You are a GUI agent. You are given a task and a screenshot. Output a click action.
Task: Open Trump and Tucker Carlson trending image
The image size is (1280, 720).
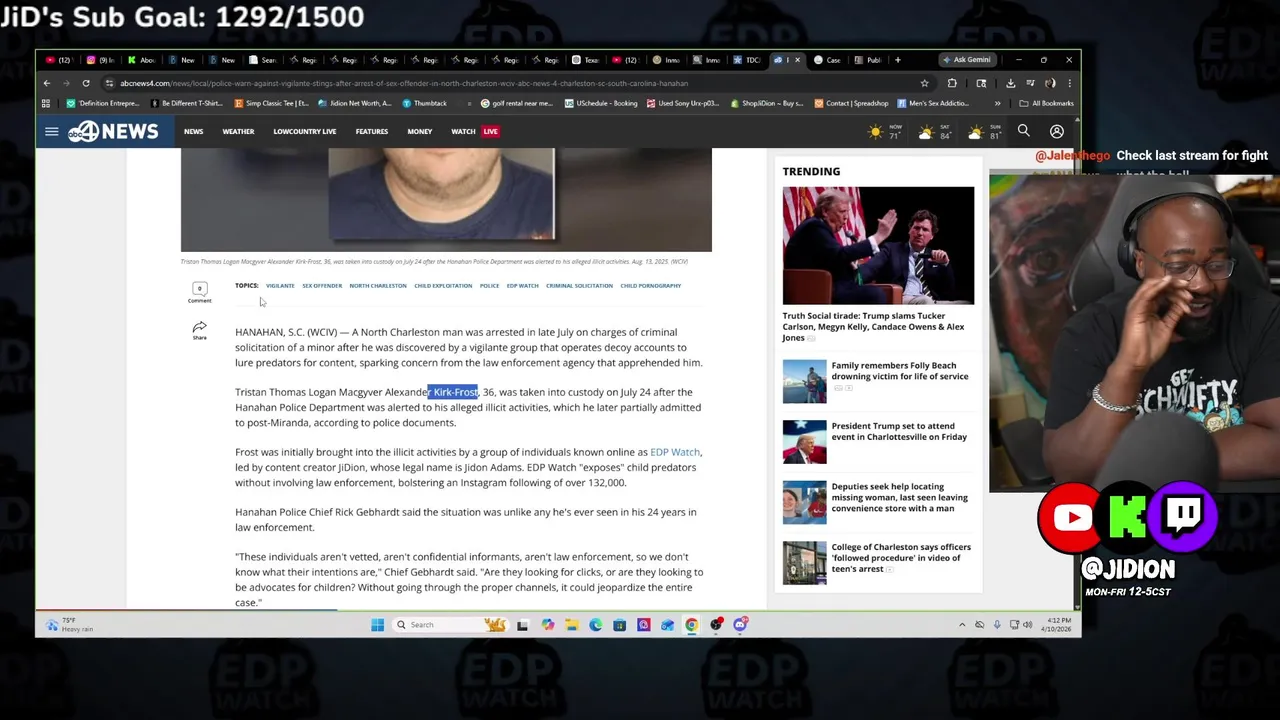(x=878, y=245)
